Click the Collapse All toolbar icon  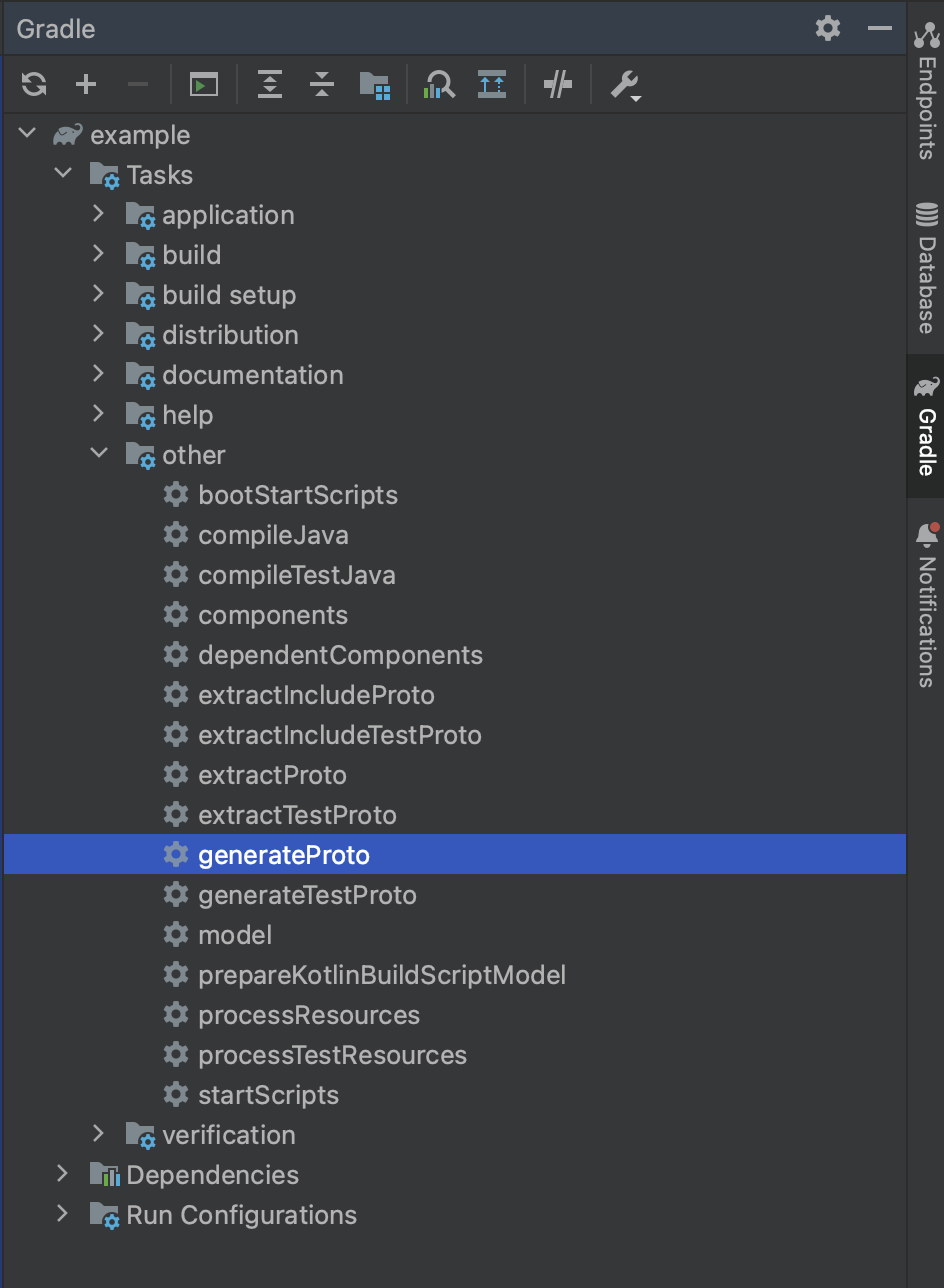click(x=321, y=85)
